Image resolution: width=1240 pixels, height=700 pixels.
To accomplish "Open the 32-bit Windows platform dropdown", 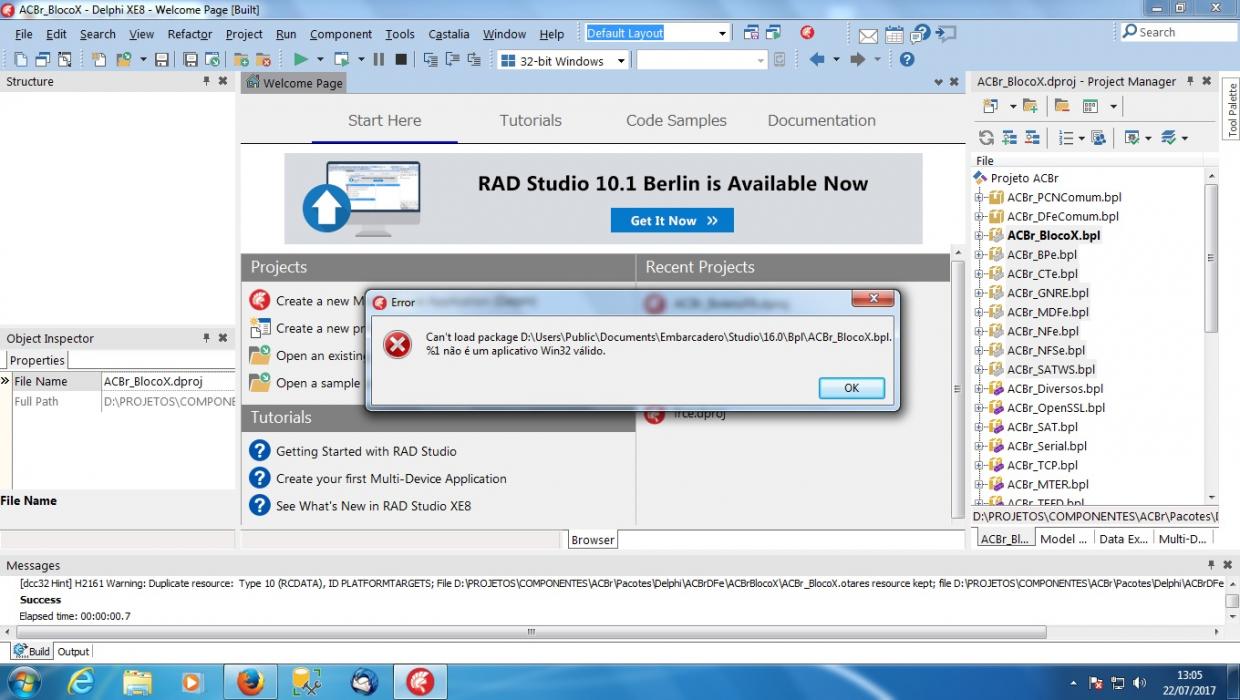I will (621, 60).
